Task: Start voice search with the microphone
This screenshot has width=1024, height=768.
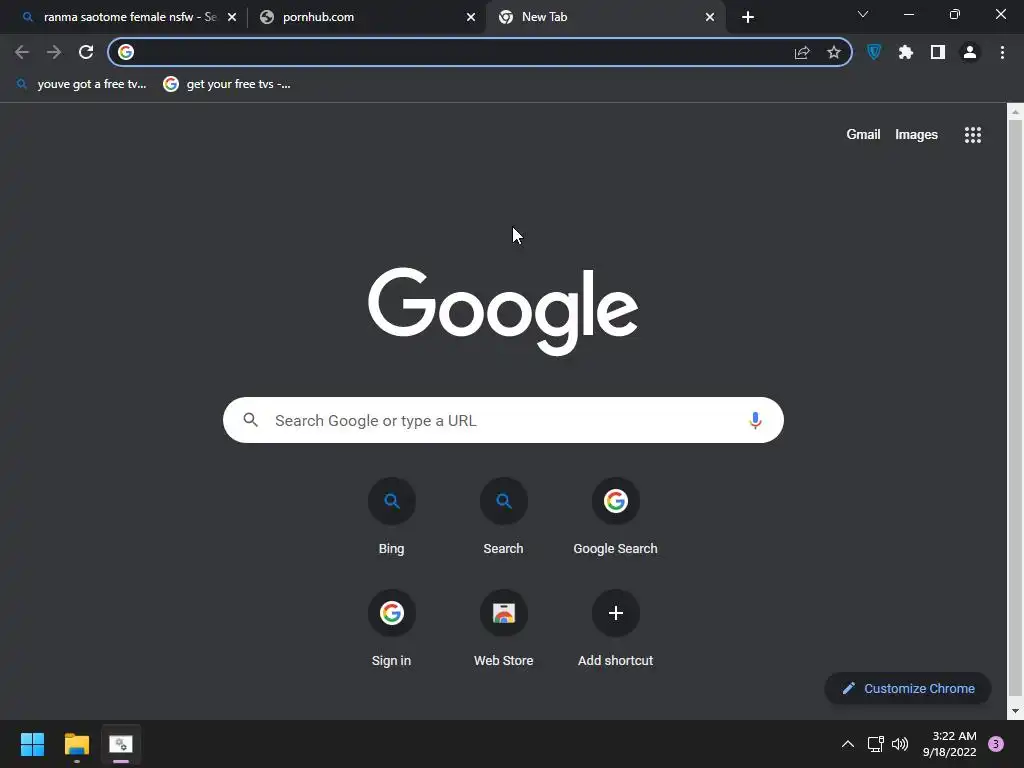Action: click(x=755, y=420)
